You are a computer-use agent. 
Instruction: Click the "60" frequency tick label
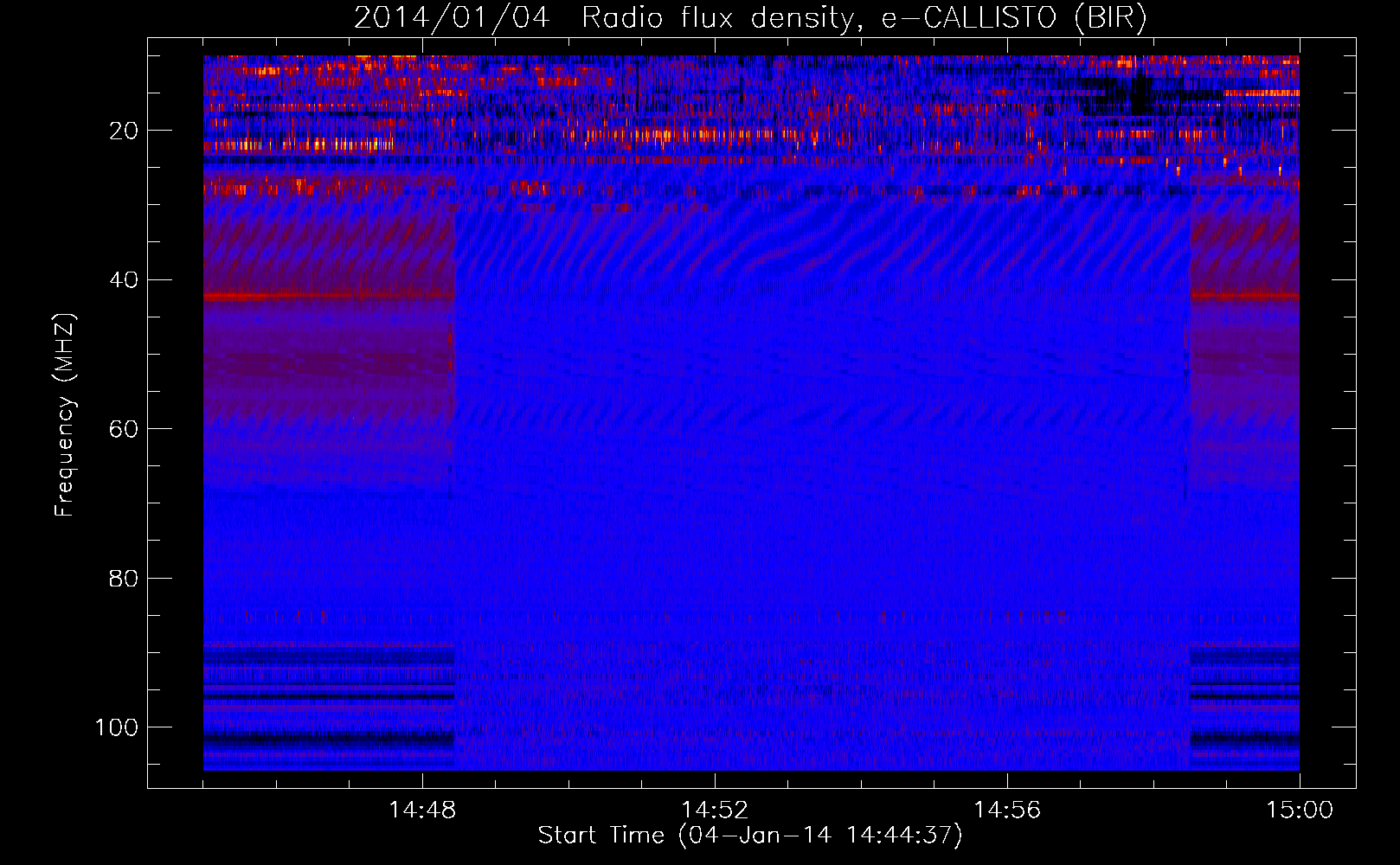pos(124,429)
